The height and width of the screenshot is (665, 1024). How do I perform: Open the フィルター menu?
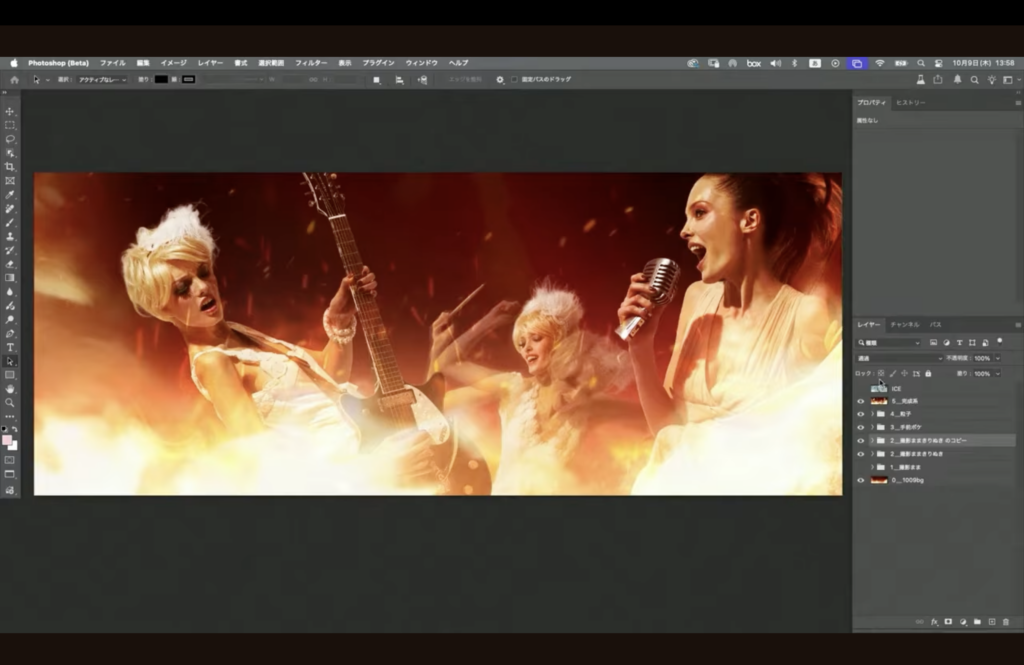pyautogui.click(x=311, y=63)
